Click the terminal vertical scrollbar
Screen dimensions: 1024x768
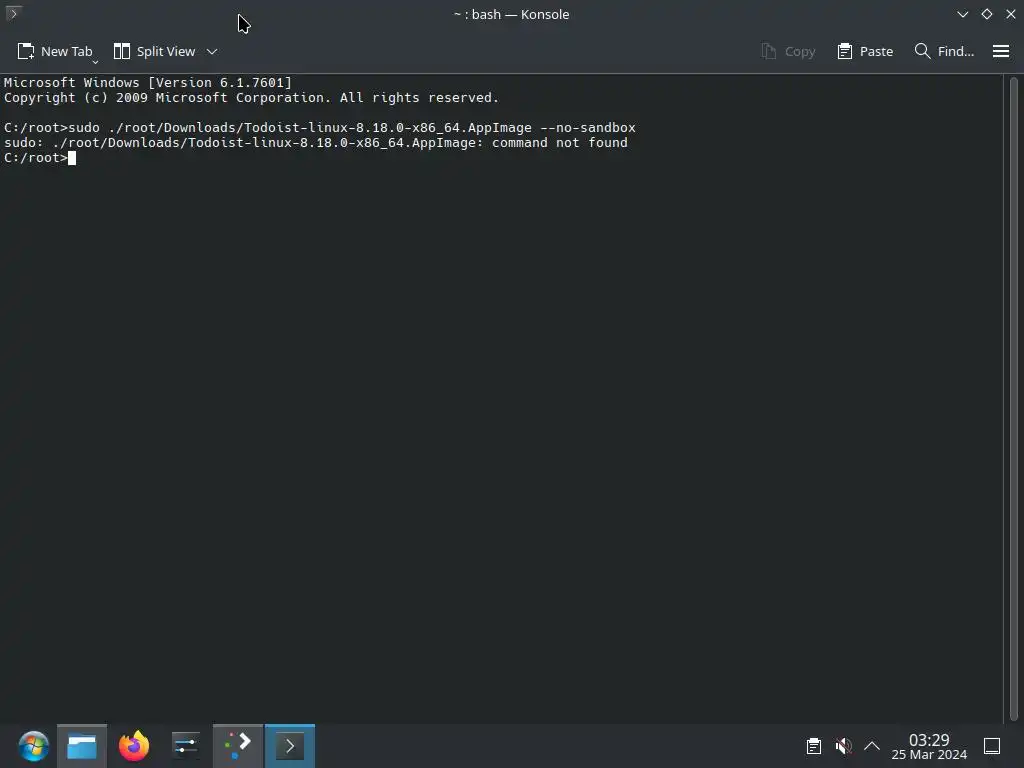(x=1014, y=398)
